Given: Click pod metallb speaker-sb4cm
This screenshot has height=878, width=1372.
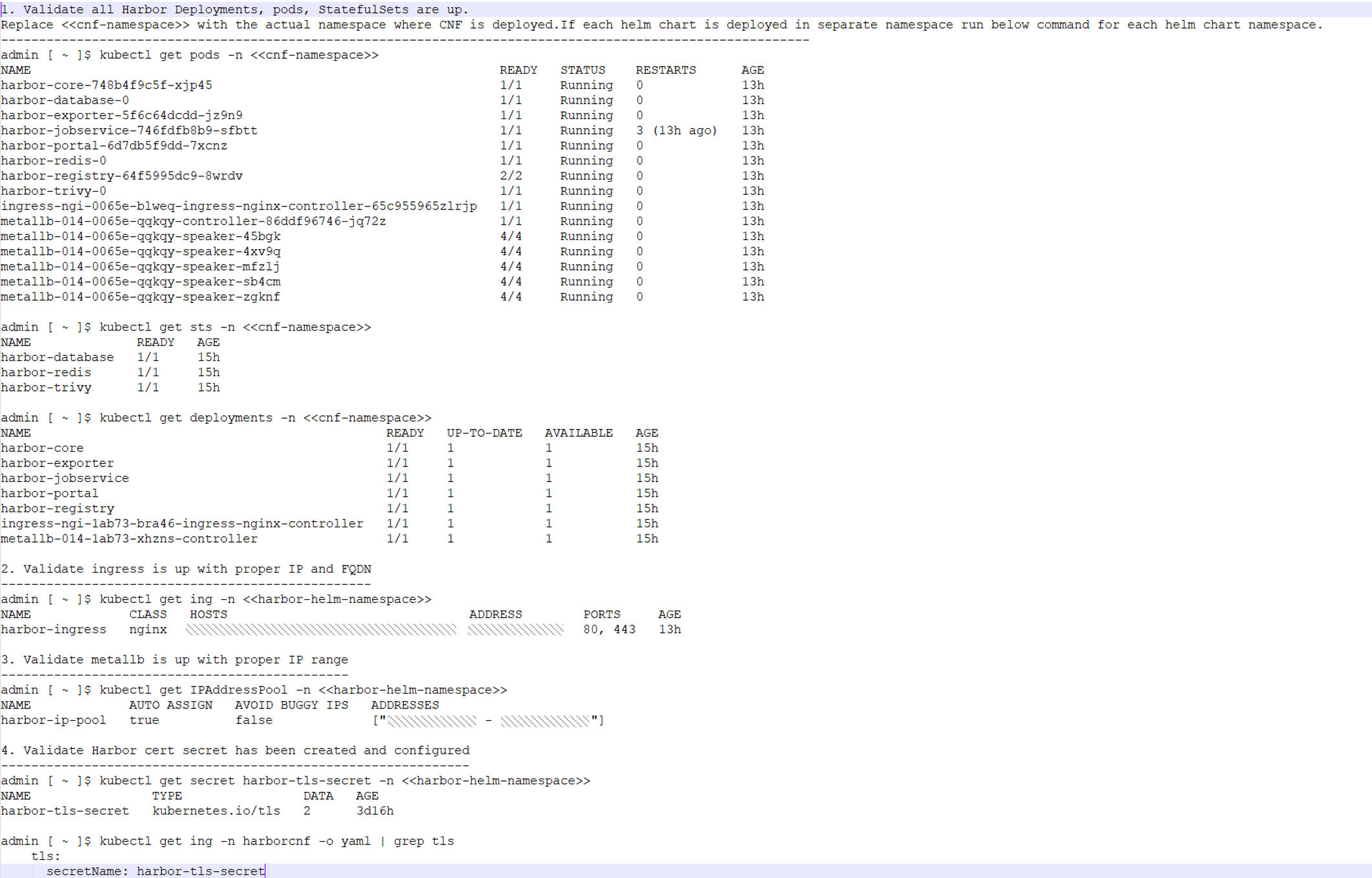Looking at the screenshot, I should click(x=140, y=282).
